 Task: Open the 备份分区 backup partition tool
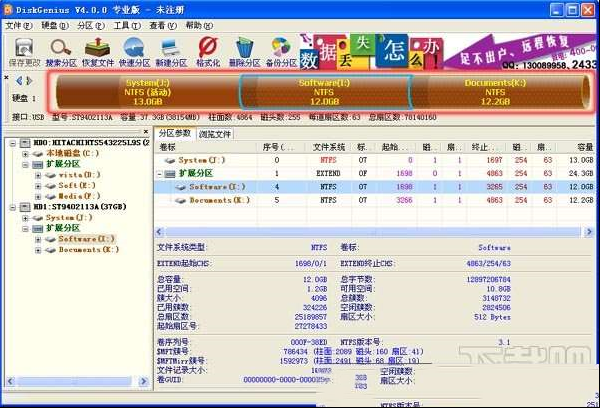281,53
